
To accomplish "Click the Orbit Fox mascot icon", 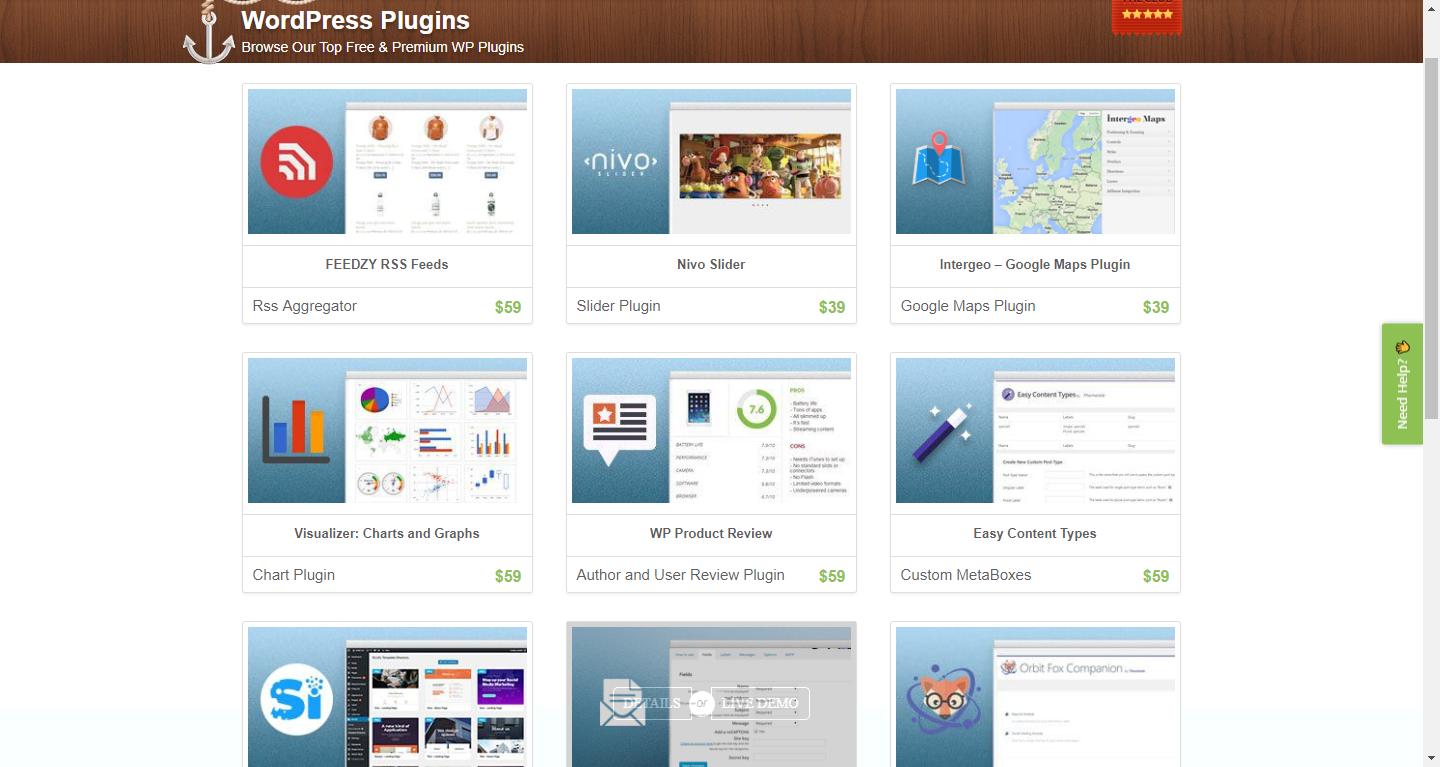I will 944,701.
